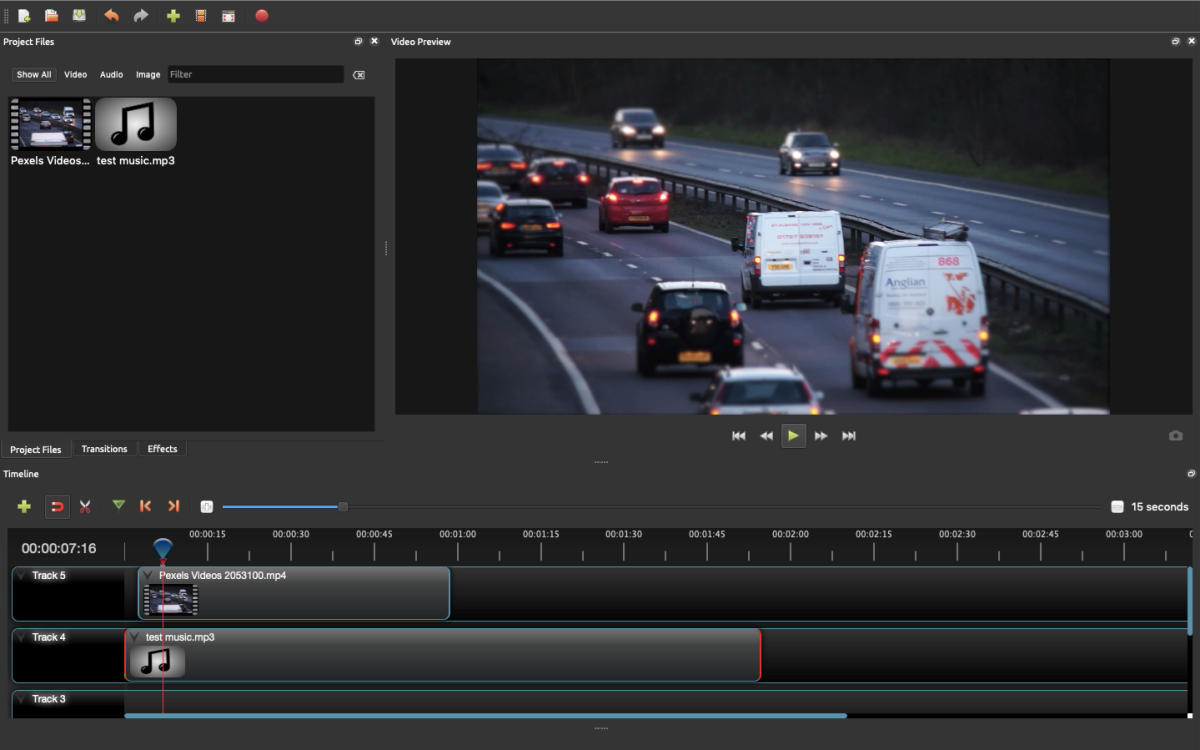Save the project using the toolbar
1200x750 pixels.
79,16
